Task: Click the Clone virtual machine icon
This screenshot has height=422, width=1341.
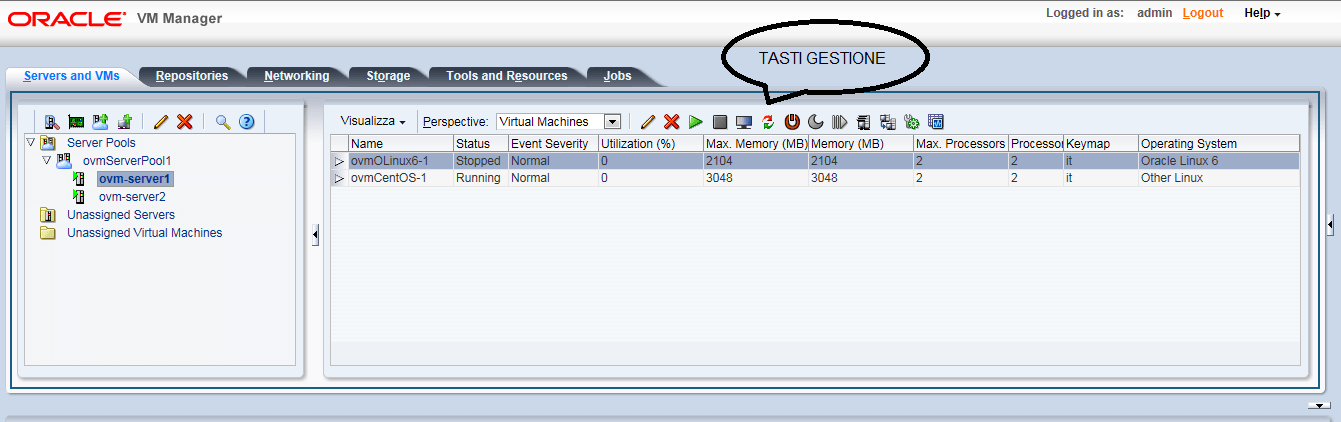Action: [x=888, y=122]
